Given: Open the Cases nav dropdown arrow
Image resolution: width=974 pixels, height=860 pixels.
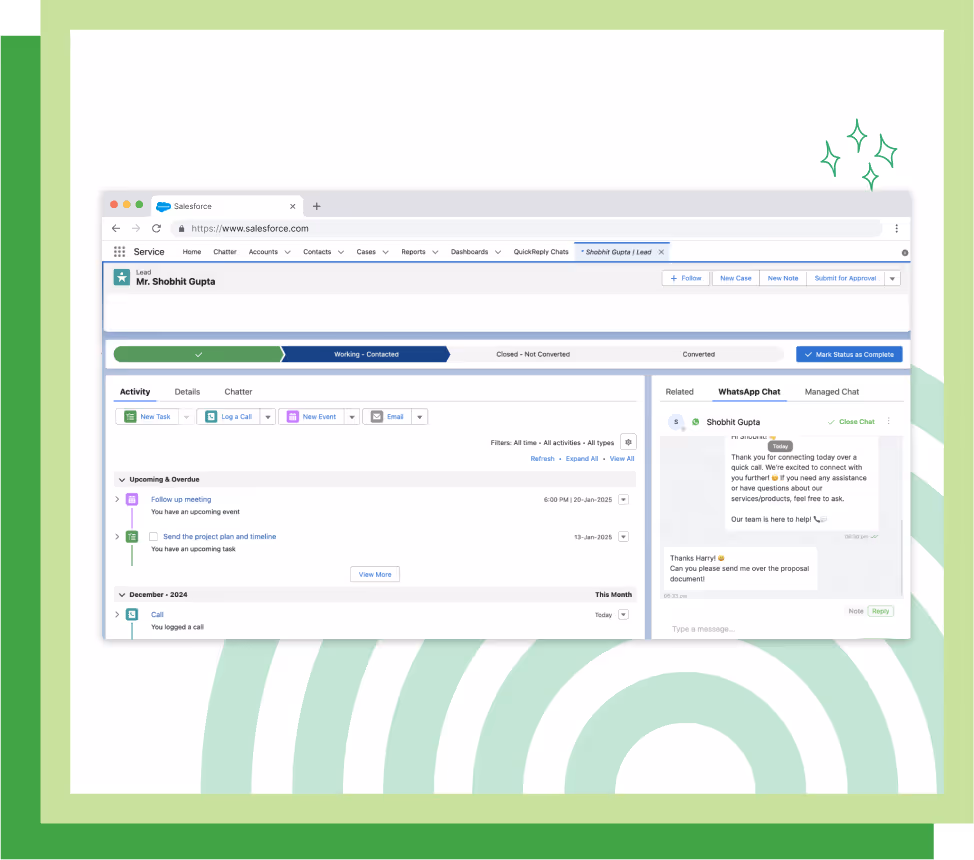Looking at the screenshot, I should pyautogui.click(x=385, y=252).
